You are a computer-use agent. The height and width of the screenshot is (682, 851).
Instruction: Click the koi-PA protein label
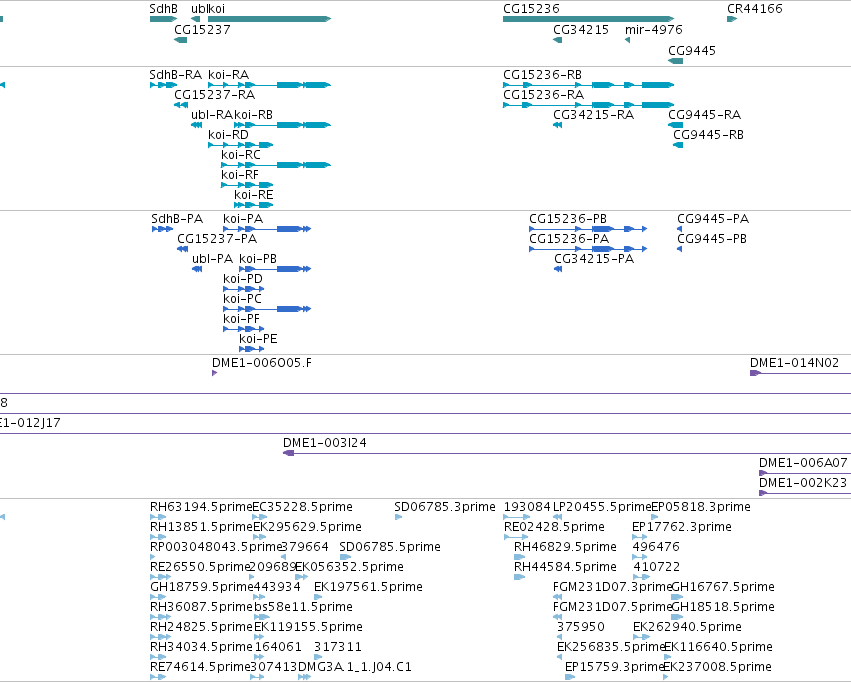243,219
